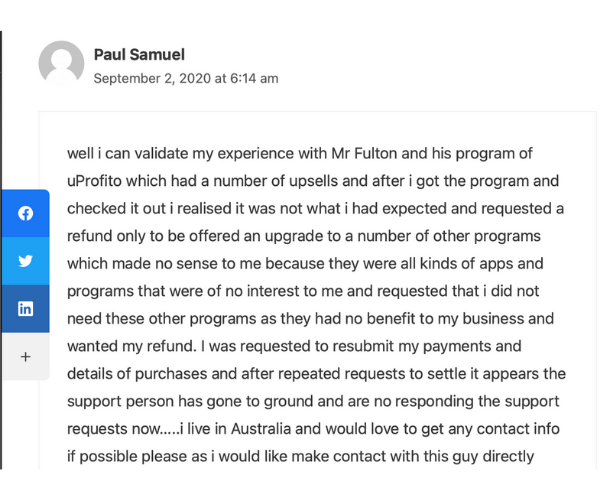Expand more share options with plus button
Image resolution: width=600 pixels, height=500 pixels.
(x=25, y=357)
